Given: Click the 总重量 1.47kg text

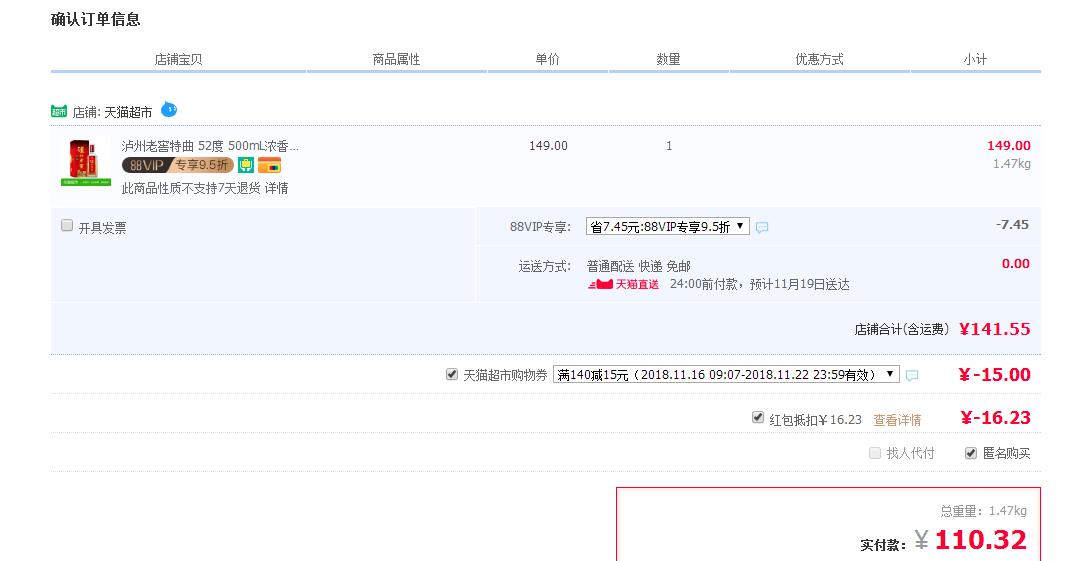Looking at the screenshot, I should (983, 511).
